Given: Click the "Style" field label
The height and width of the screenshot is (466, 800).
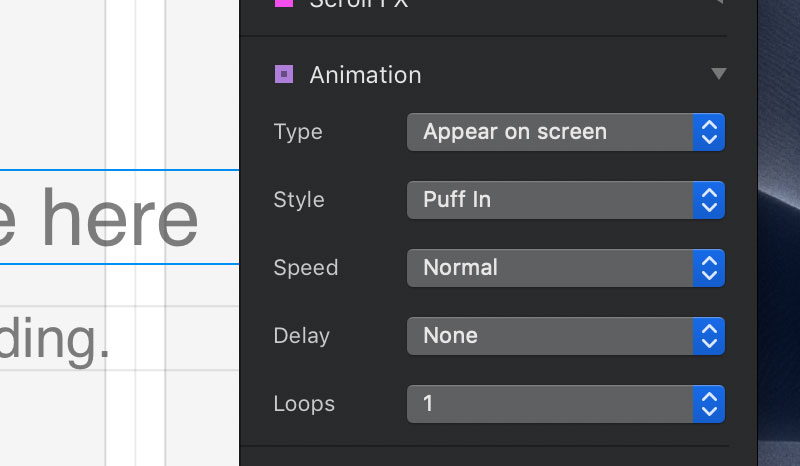Looking at the screenshot, I should 299,200.
